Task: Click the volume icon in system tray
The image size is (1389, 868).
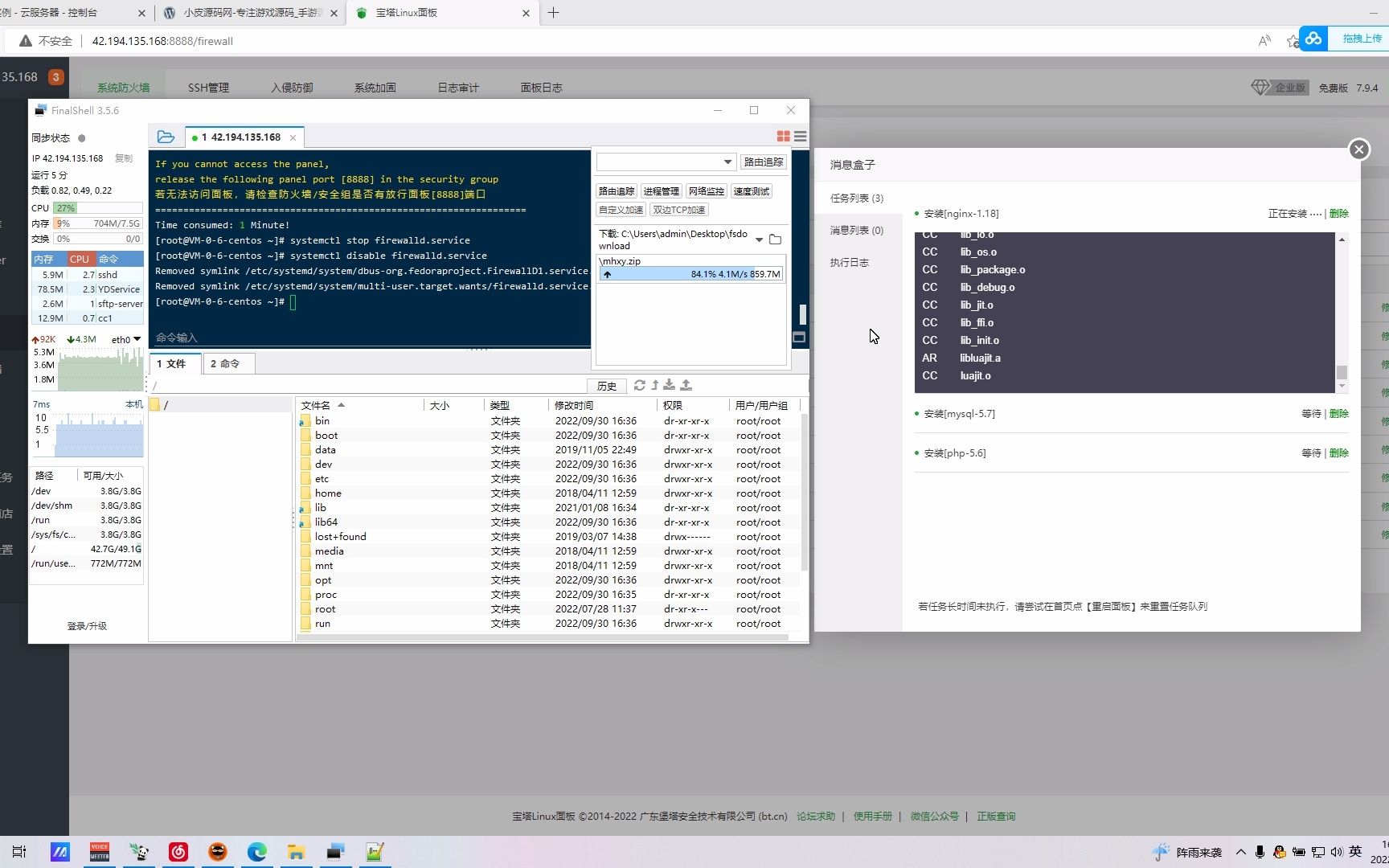Action: [x=1337, y=852]
